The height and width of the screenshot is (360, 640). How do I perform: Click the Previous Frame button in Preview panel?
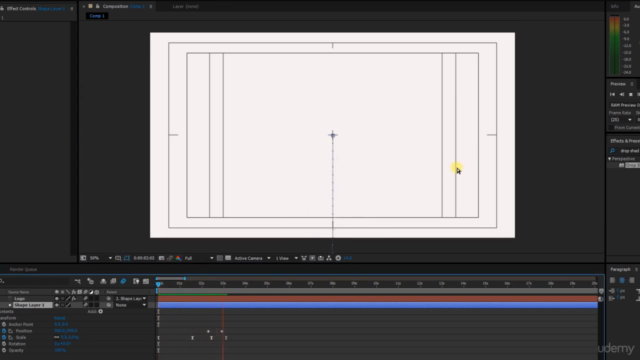pos(622,94)
